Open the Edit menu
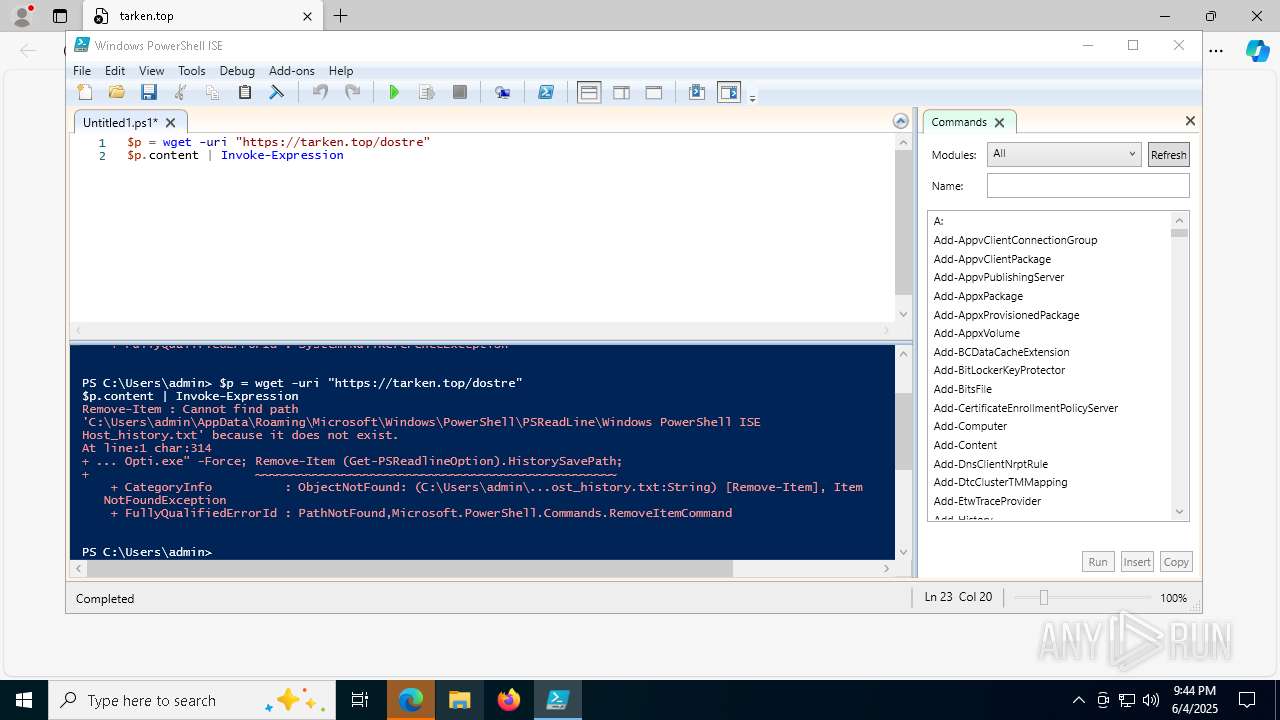The image size is (1280, 720). click(115, 71)
